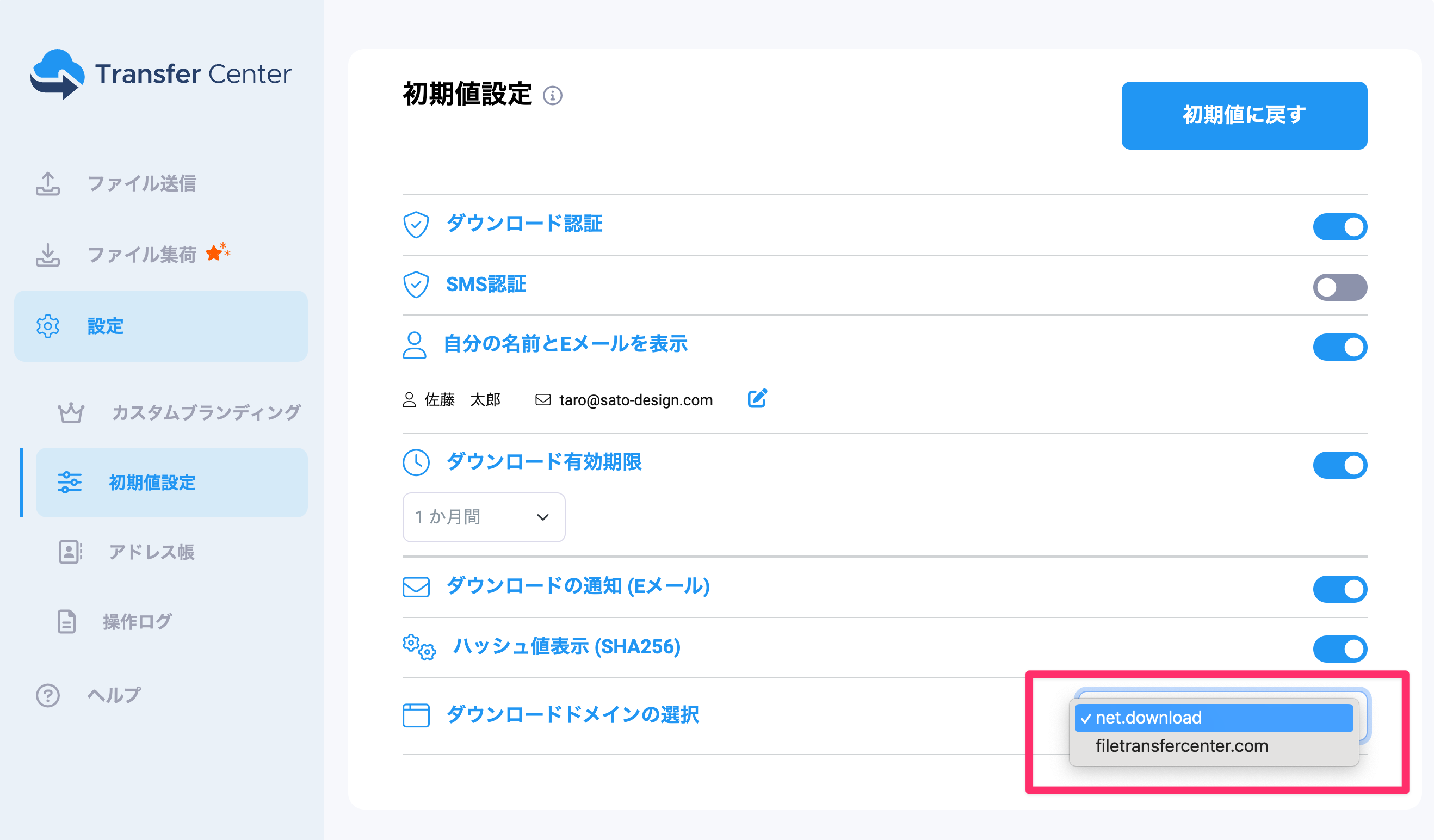Select the 初期値設定 sliders icon
Screen dimensions: 1434x840
[x=70, y=482]
